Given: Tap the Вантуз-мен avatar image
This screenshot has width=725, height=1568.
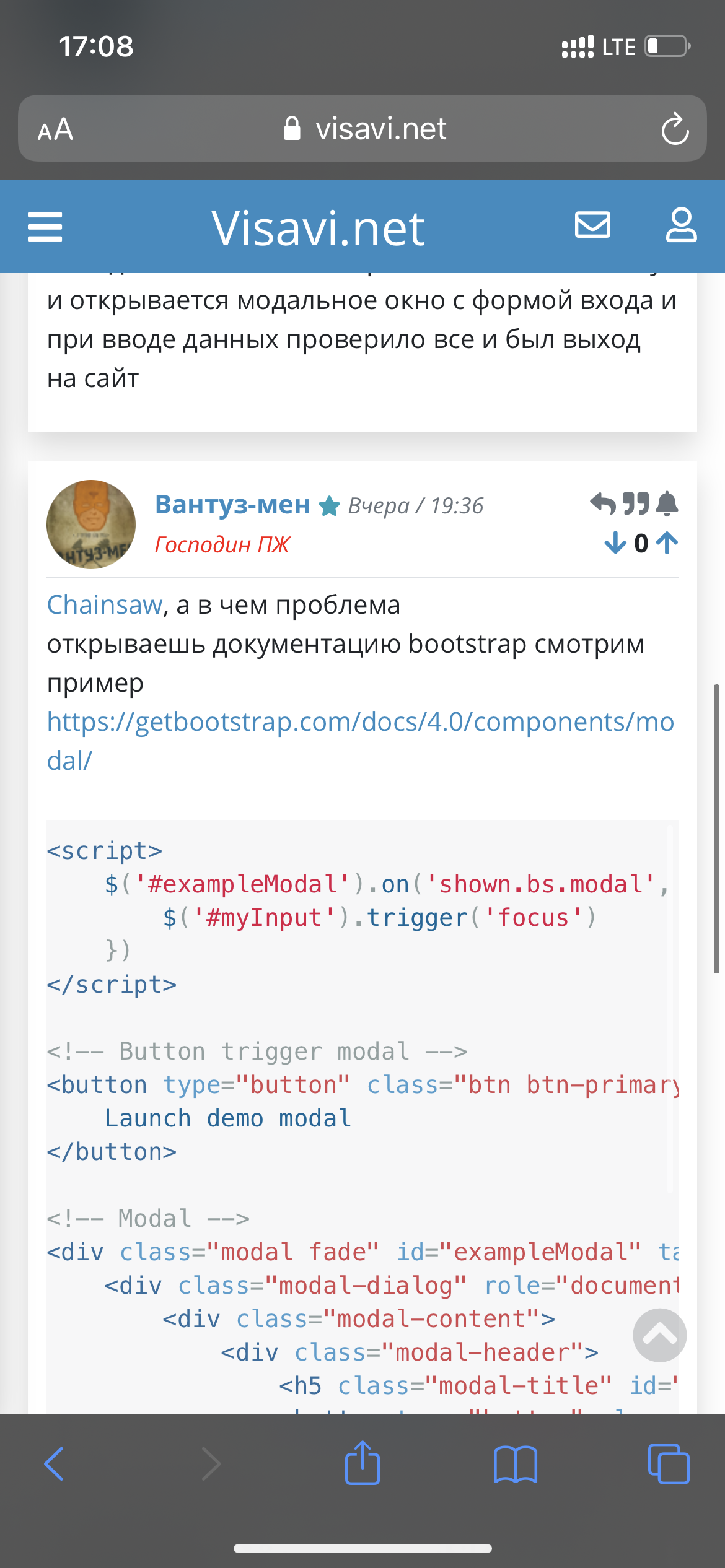Looking at the screenshot, I should click(91, 525).
